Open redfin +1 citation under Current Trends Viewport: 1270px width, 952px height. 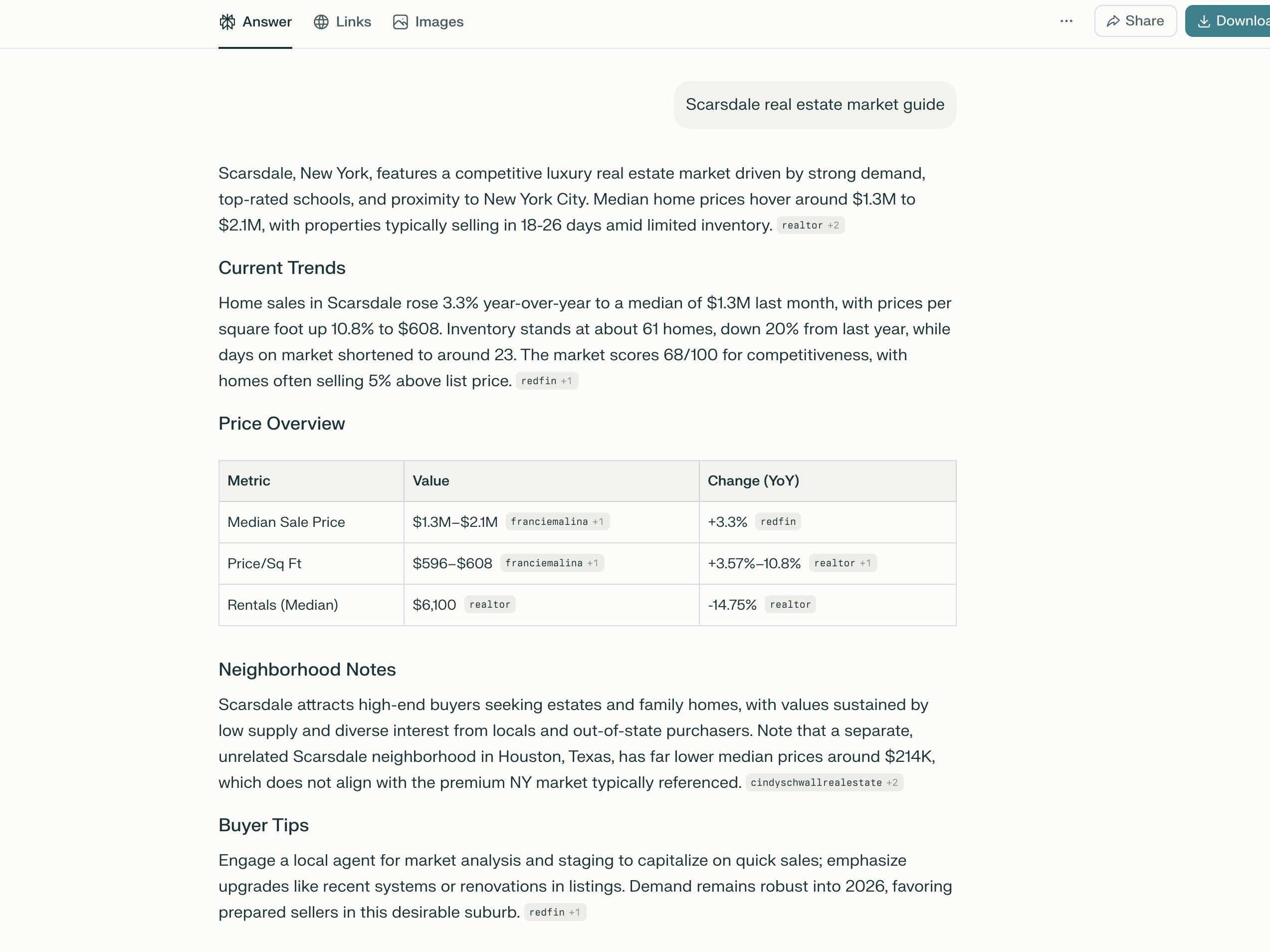[547, 381]
